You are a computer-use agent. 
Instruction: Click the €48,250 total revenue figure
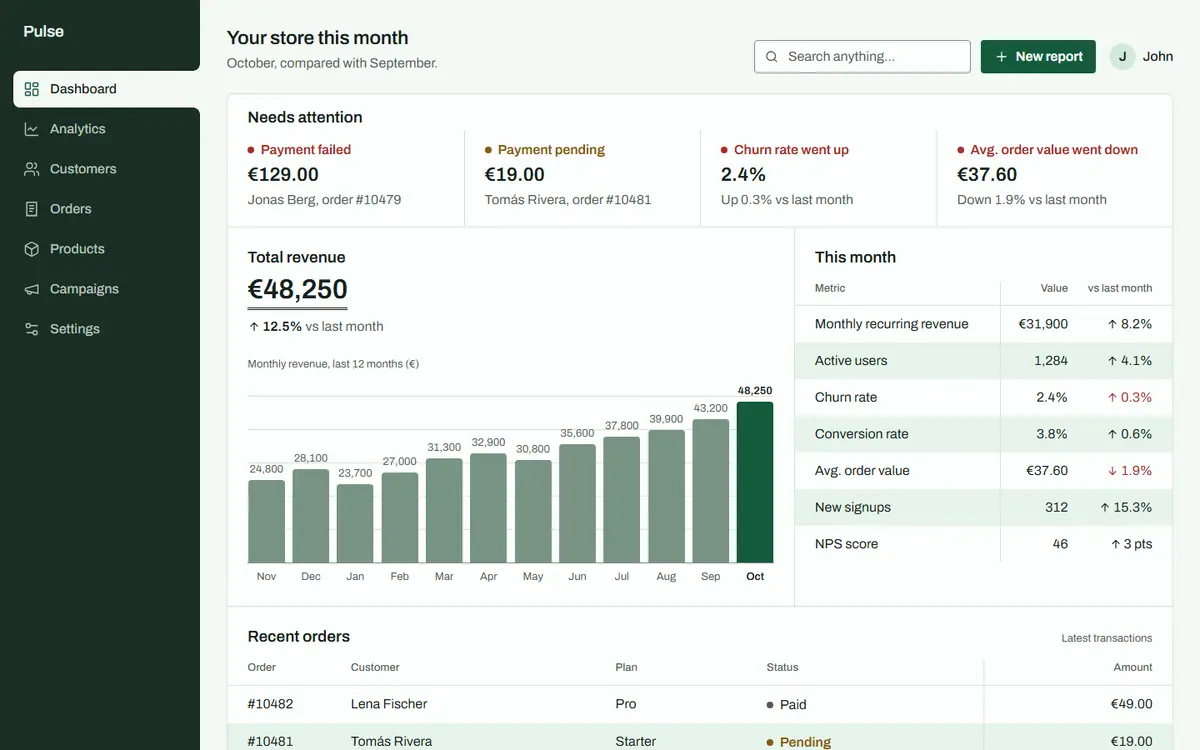[x=298, y=289]
